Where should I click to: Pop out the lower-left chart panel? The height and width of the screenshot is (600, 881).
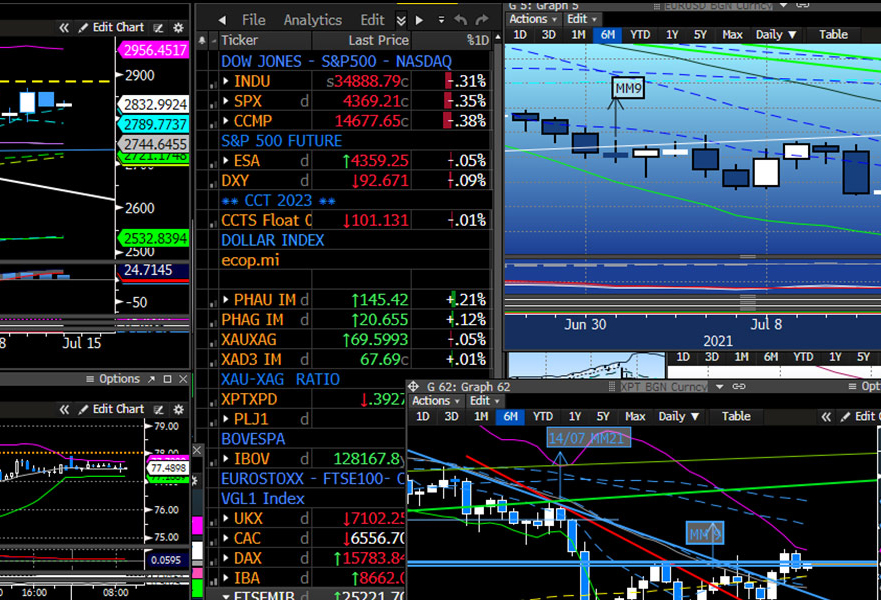tap(151, 379)
